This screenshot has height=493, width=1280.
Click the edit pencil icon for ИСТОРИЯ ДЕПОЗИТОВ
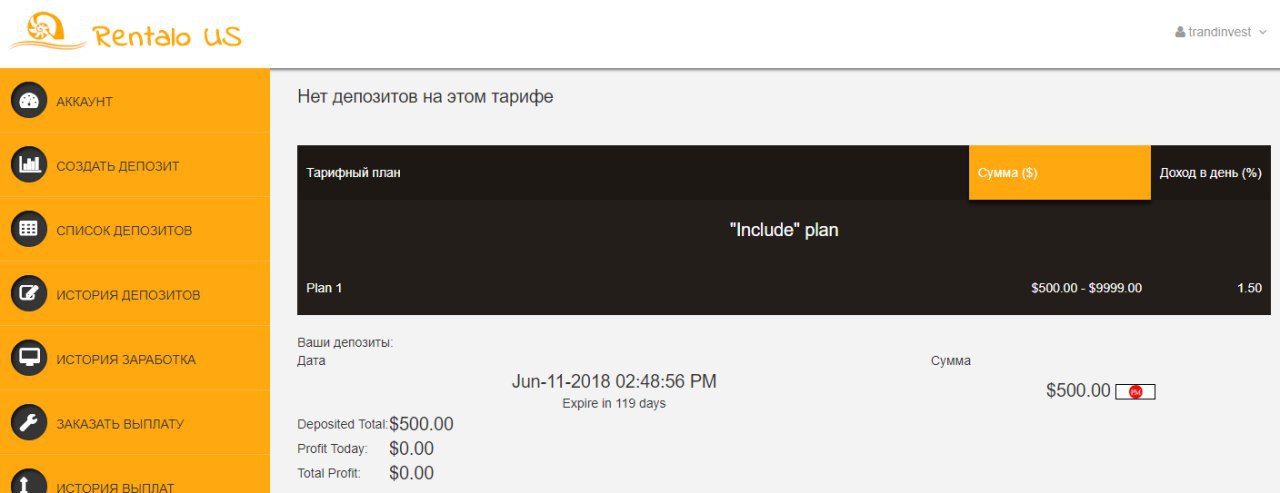(x=28, y=294)
